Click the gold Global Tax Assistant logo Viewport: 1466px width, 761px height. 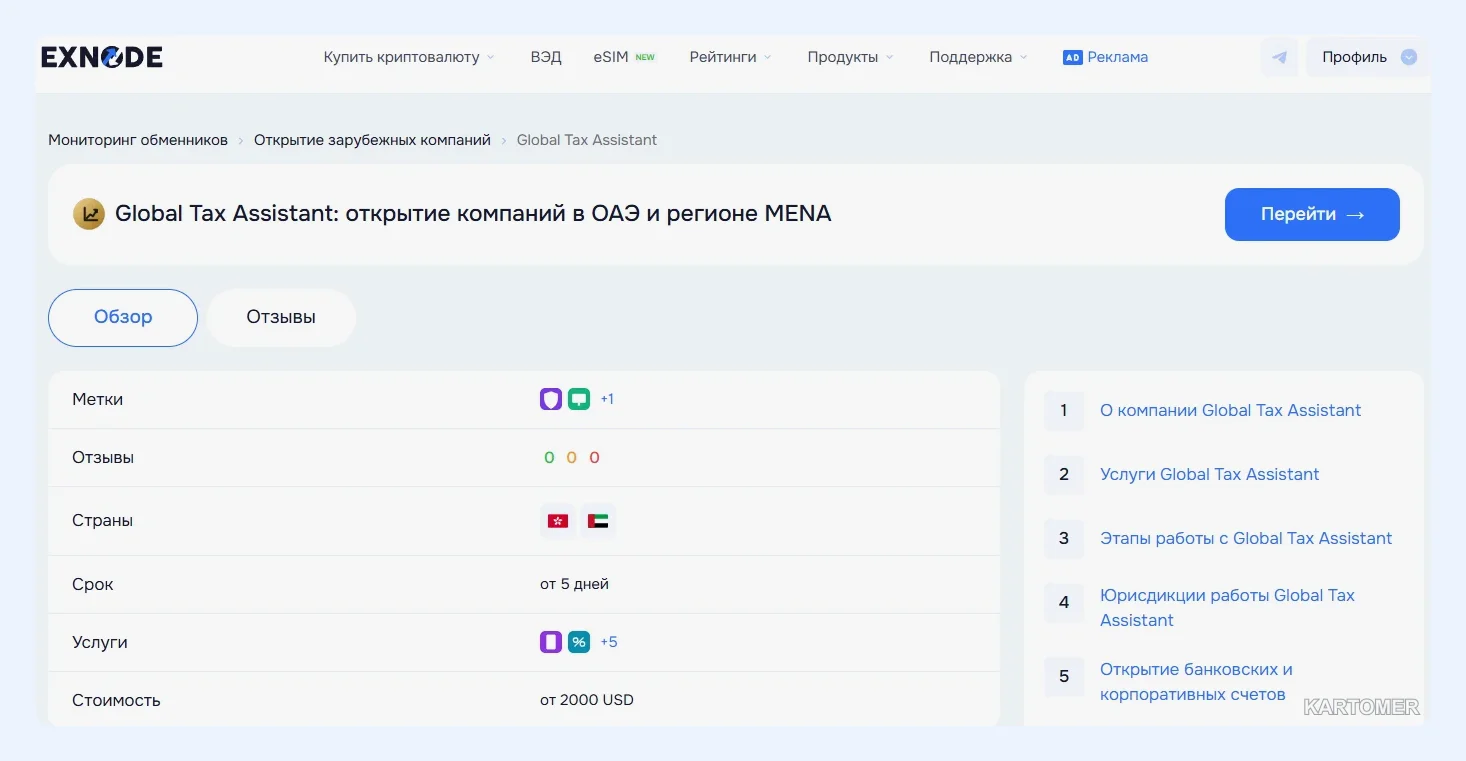coord(89,214)
